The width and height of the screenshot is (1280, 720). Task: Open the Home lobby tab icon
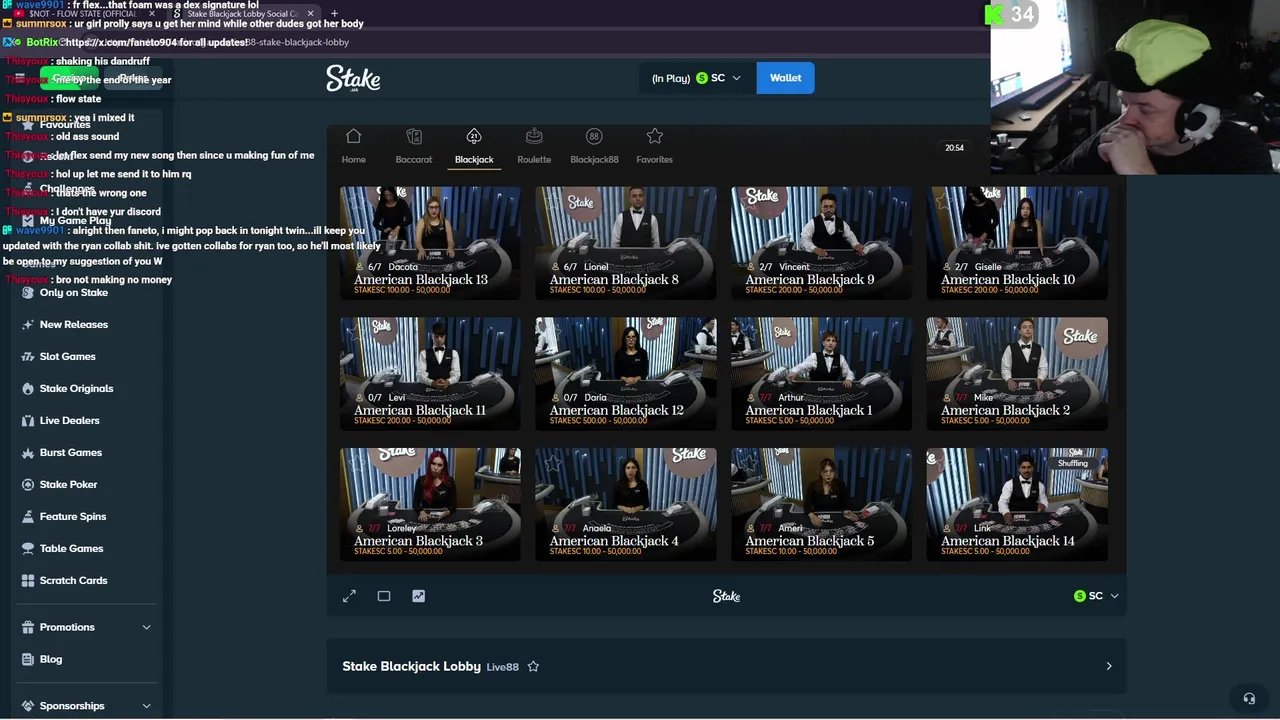[x=353, y=136]
